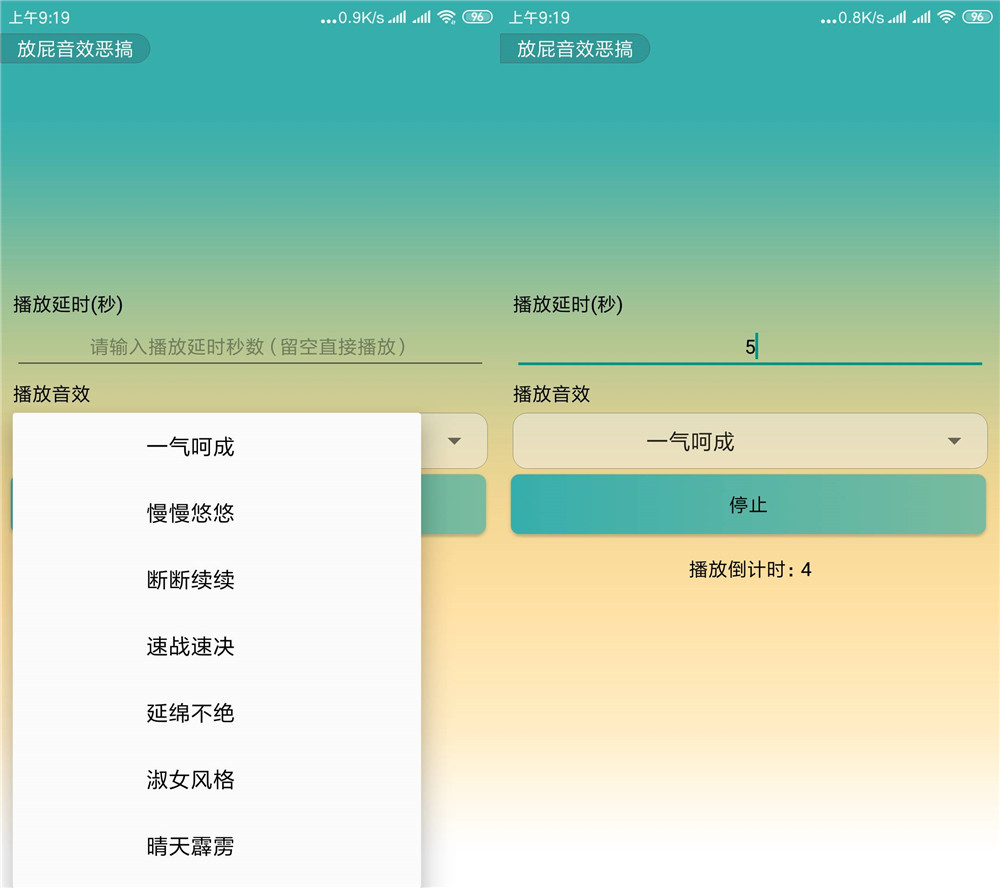Image resolution: width=1000 pixels, height=888 pixels.
Task: Select the 速战速决 sound option
Action: [x=190, y=647]
